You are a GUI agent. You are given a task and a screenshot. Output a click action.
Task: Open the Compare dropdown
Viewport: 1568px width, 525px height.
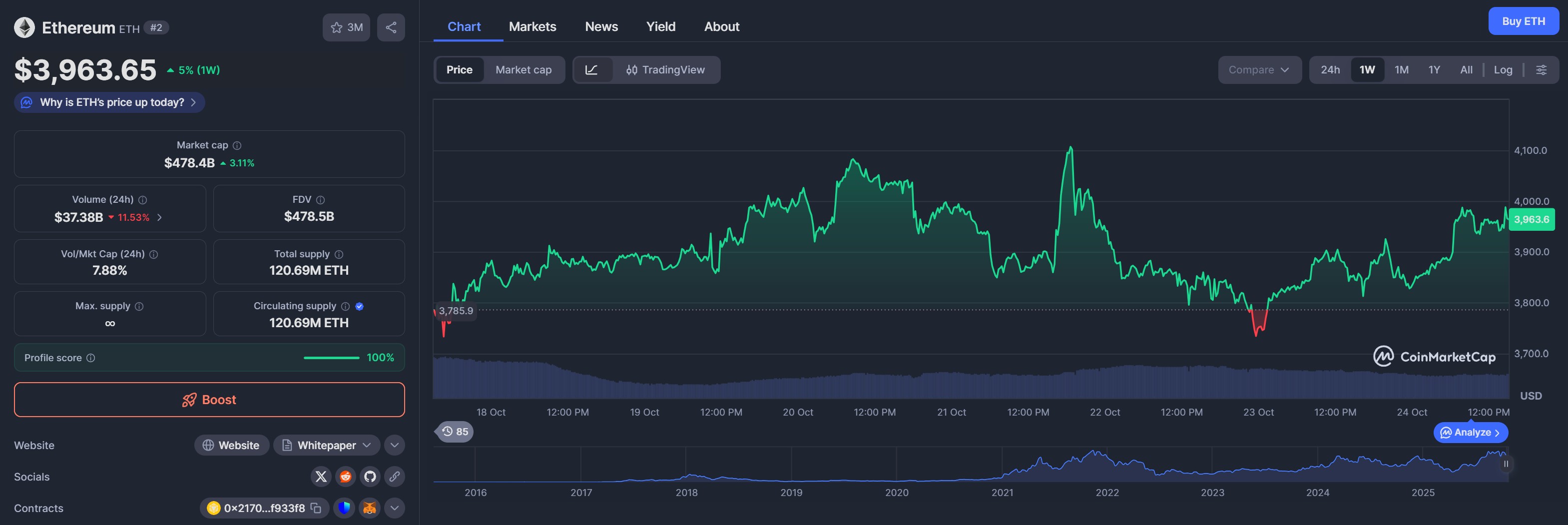[x=1258, y=70]
